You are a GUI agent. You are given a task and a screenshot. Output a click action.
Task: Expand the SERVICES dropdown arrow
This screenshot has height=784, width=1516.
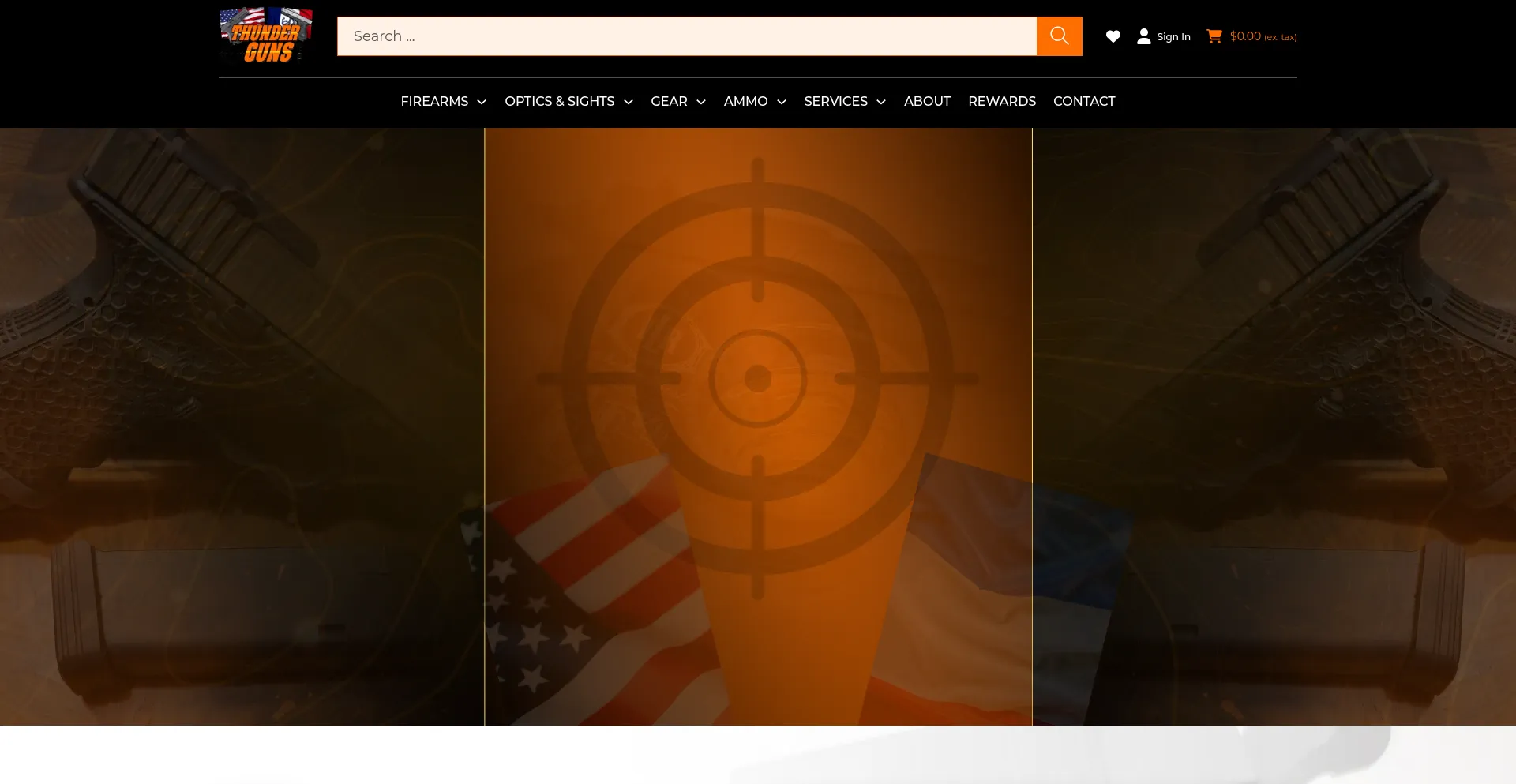click(881, 102)
